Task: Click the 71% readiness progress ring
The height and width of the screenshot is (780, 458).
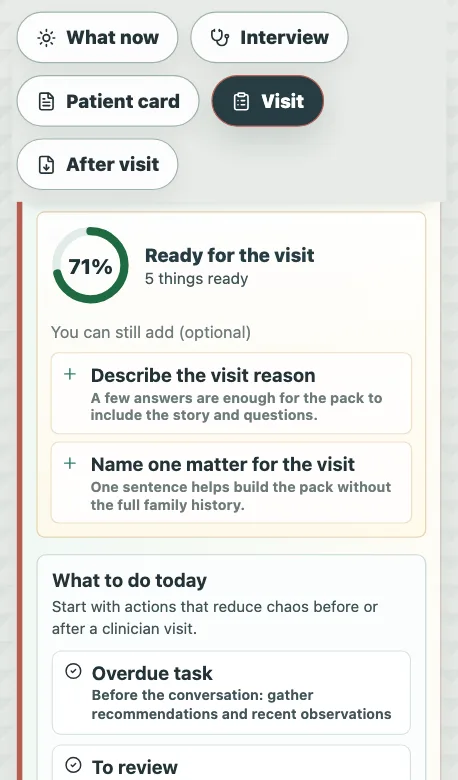Action: coord(91,266)
